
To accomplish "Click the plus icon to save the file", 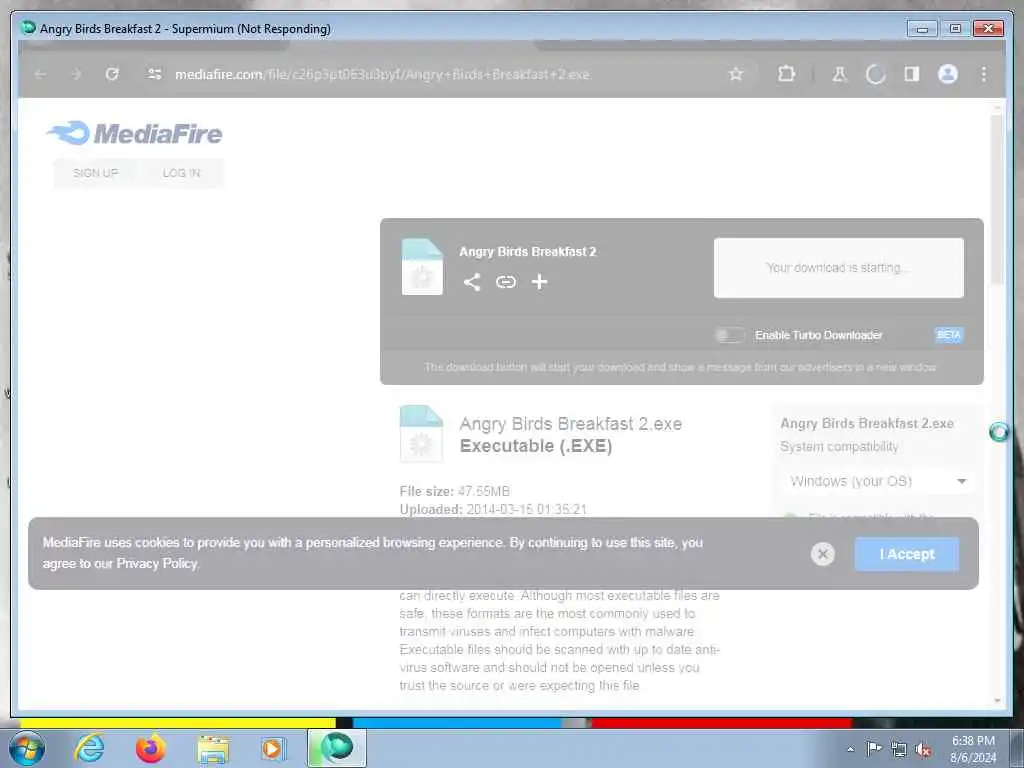I will [x=539, y=282].
